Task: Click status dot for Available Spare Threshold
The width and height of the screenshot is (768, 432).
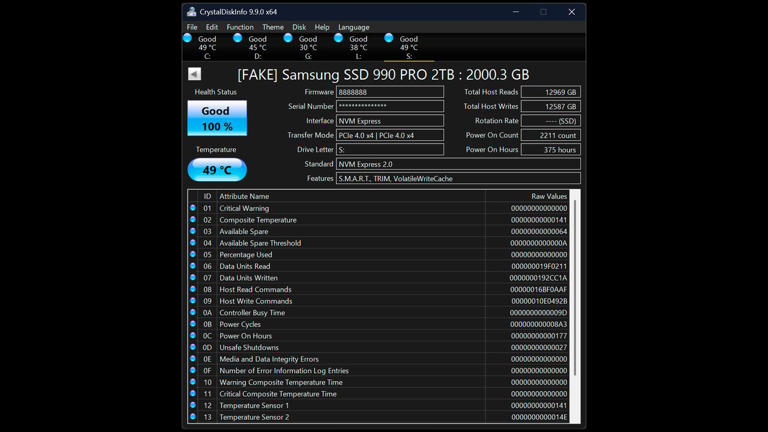Action: (193, 243)
